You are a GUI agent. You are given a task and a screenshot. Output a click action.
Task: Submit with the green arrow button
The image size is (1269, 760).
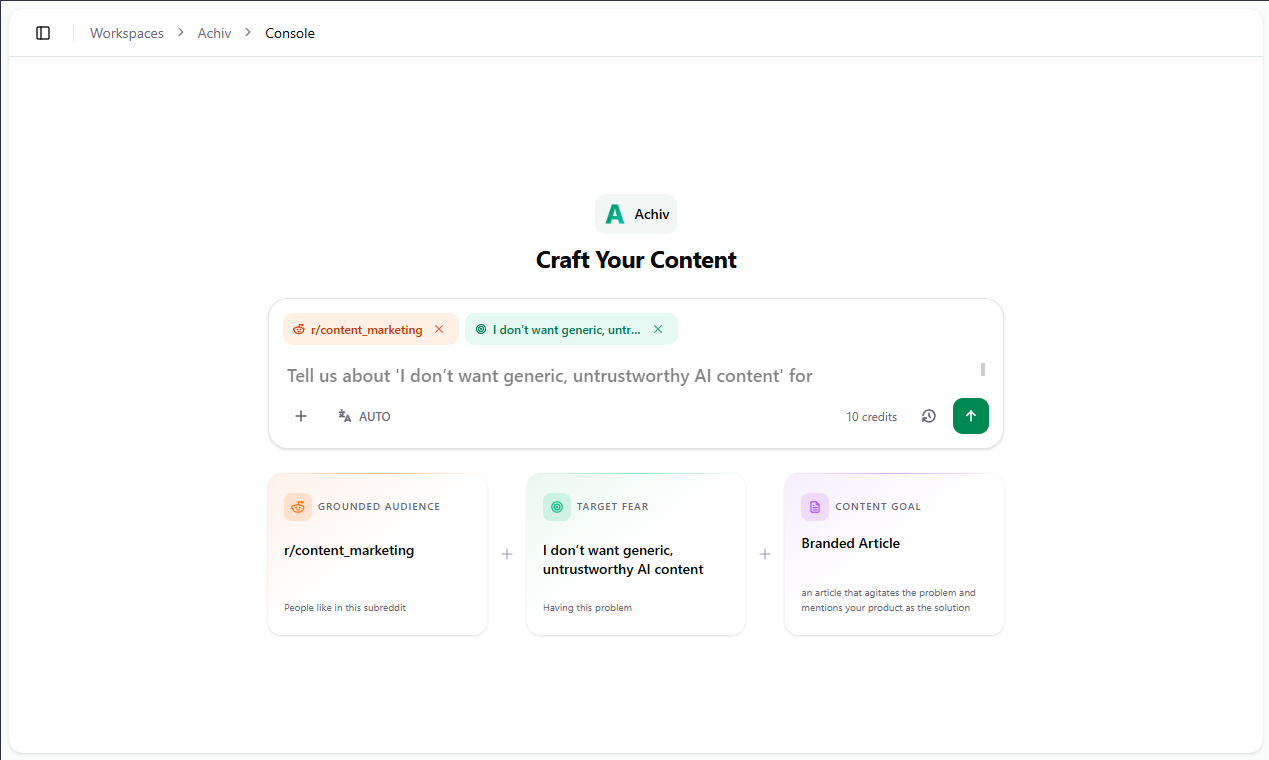[971, 416]
